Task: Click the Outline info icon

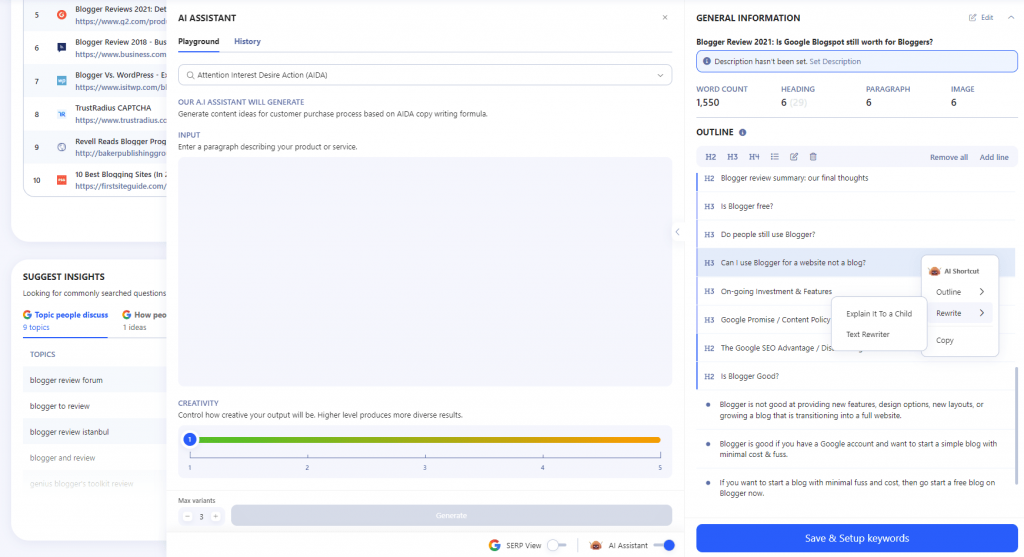Action: (x=743, y=133)
